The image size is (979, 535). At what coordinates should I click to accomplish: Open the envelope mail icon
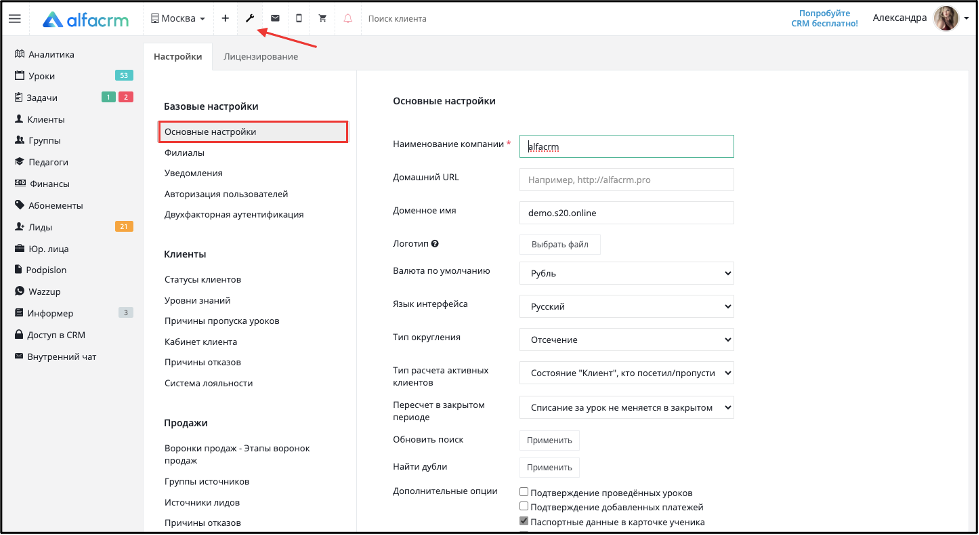point(275,18)
